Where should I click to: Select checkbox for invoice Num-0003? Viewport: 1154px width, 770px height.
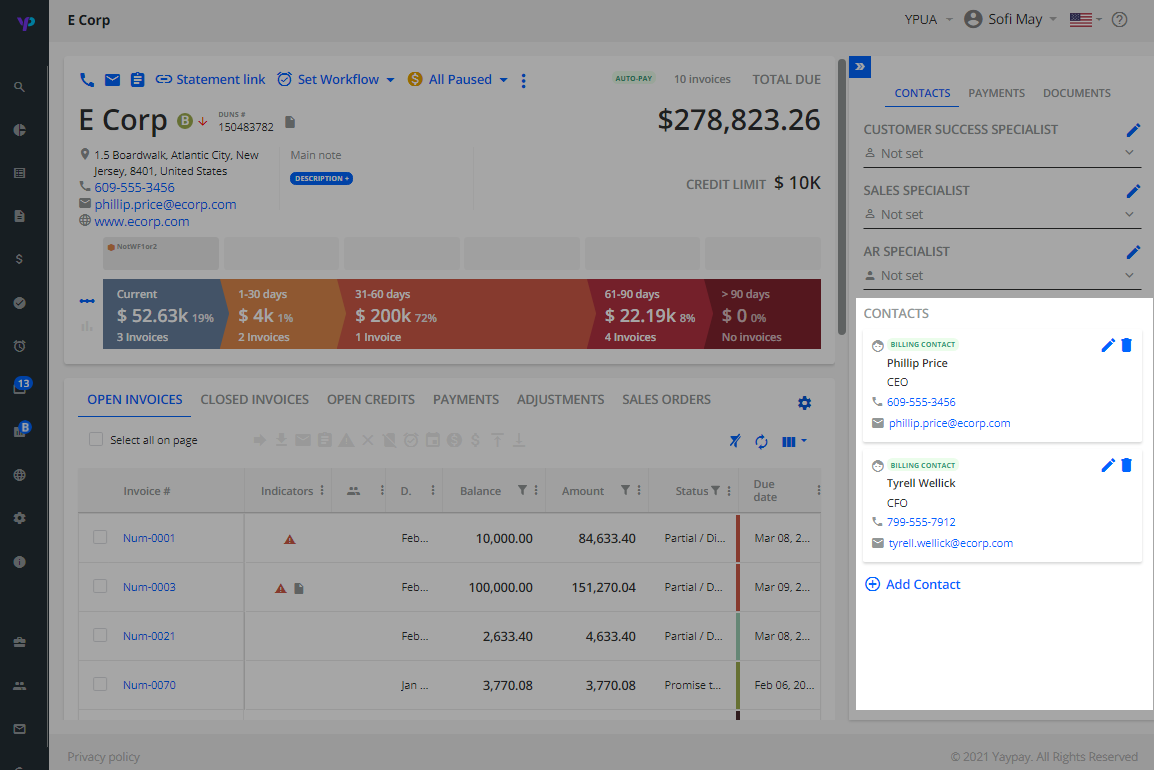pos(100,586)
